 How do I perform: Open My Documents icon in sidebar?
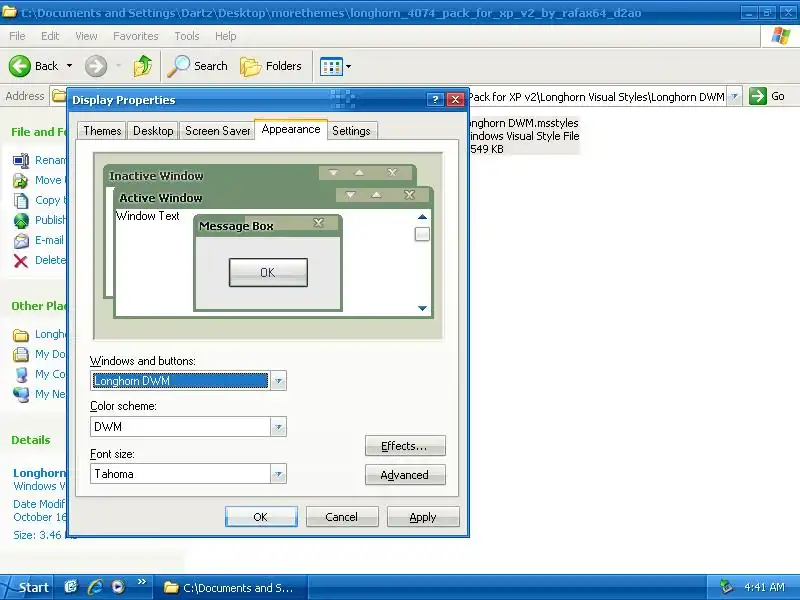(x=21, y=354)
